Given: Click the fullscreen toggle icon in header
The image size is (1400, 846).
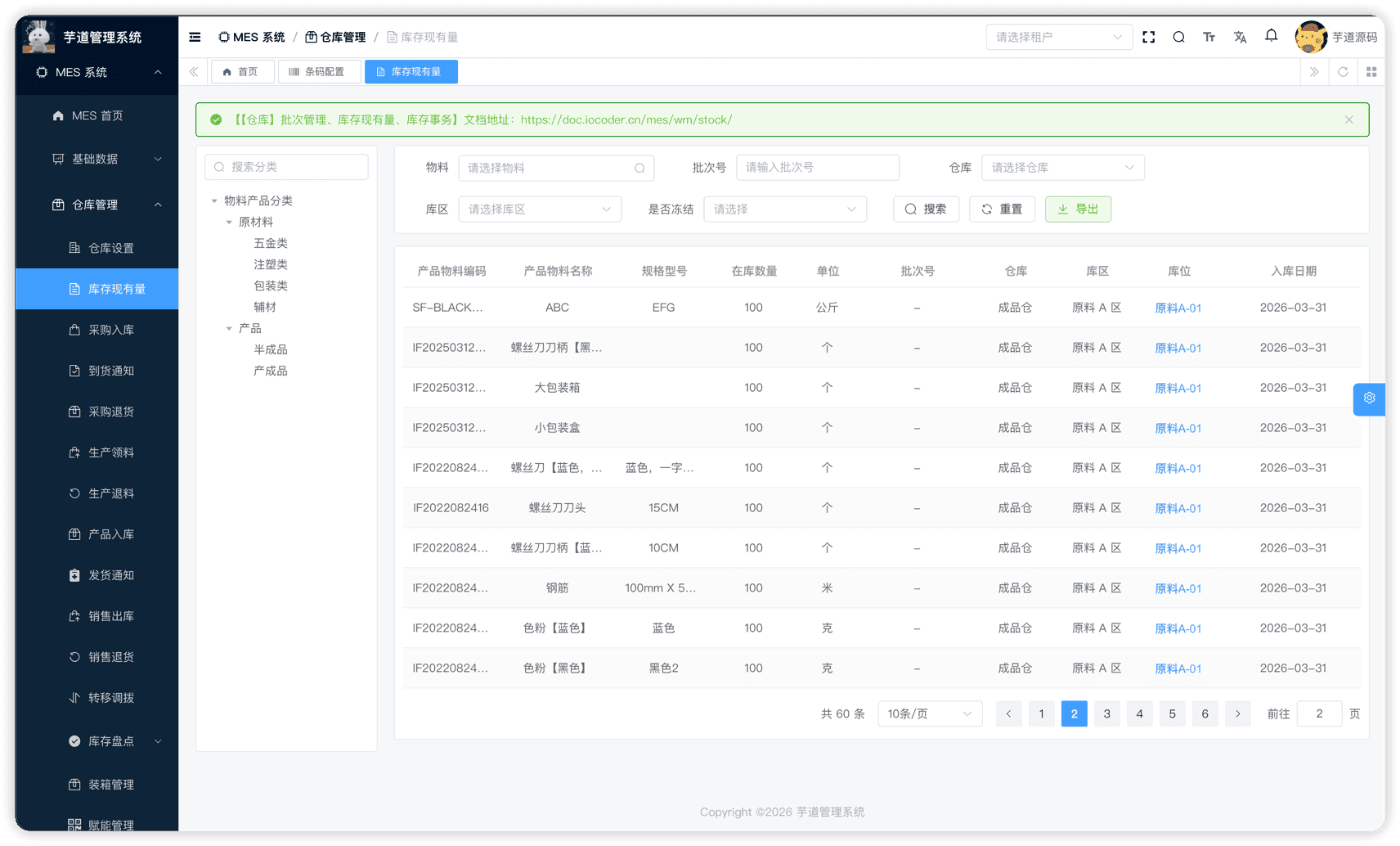Looking at the screenshot, I should [1148, 37].
